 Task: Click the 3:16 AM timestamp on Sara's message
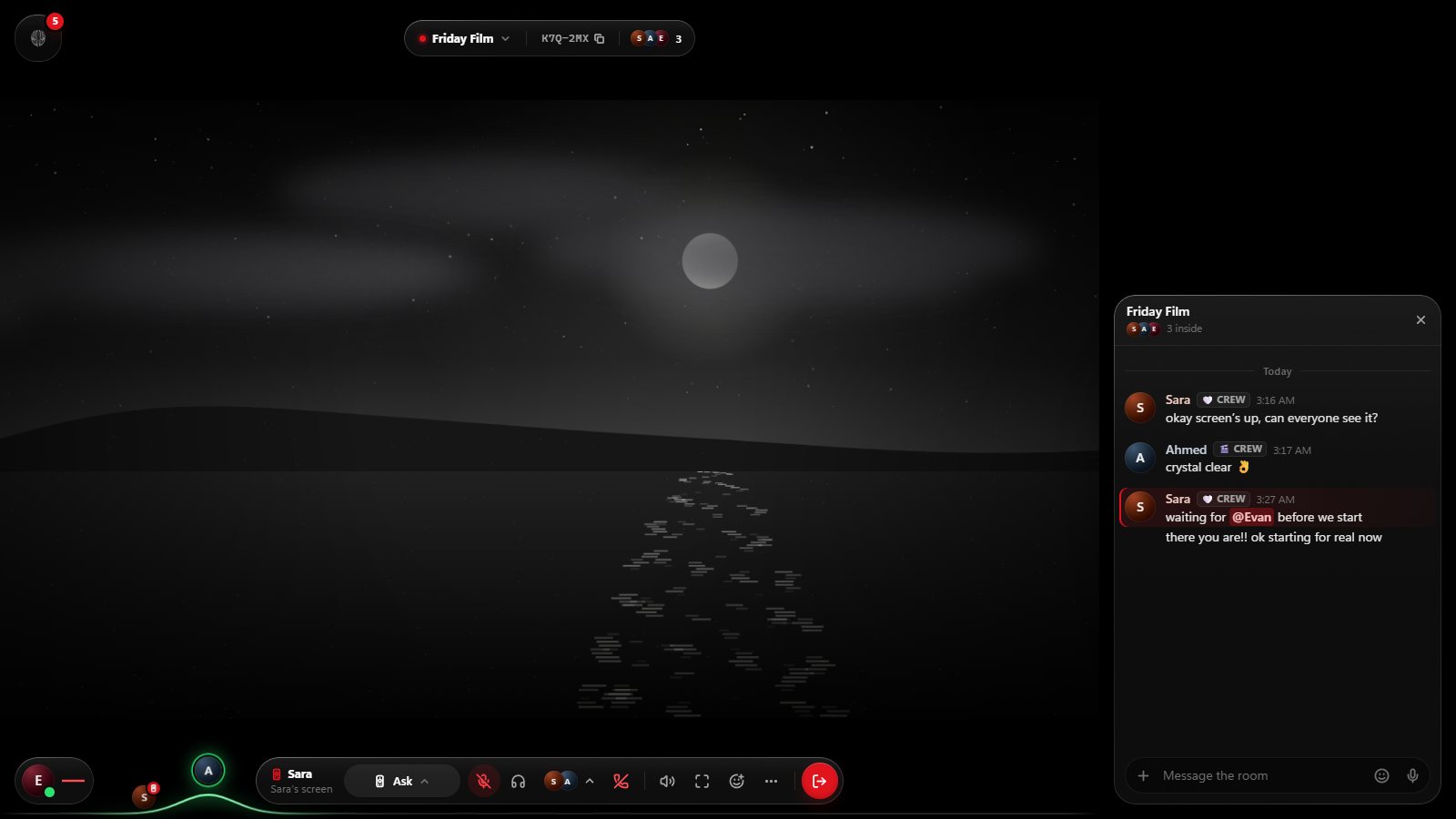click(x=1275, y=400)
